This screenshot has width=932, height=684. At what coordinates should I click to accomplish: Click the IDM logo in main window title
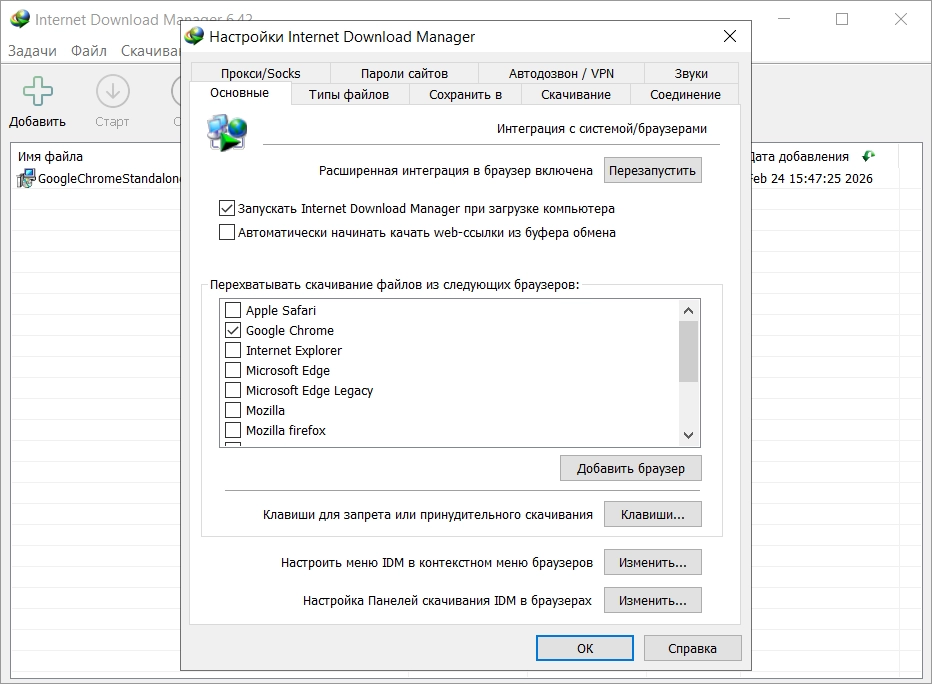[x=20, y=19]
